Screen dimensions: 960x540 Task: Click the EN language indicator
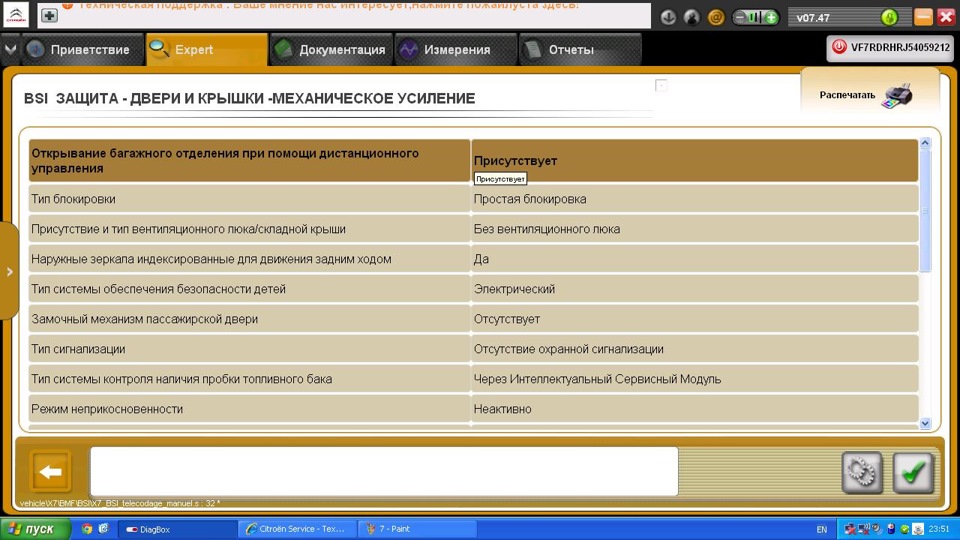[x=822, y=530]
